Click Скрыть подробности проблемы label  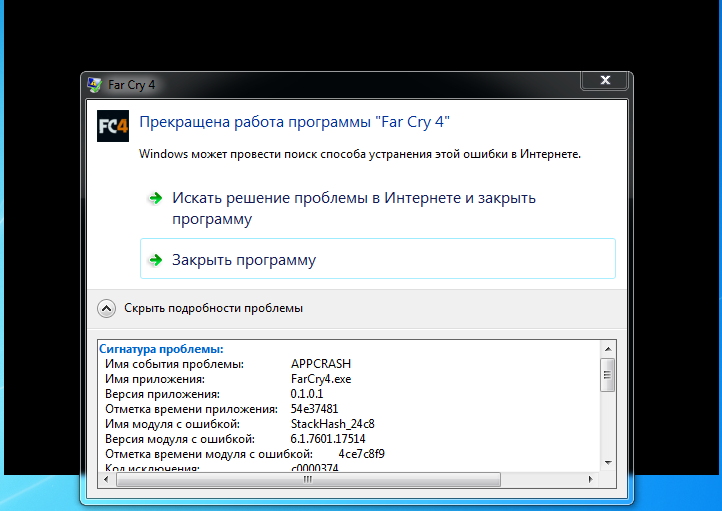click(213, 308)
